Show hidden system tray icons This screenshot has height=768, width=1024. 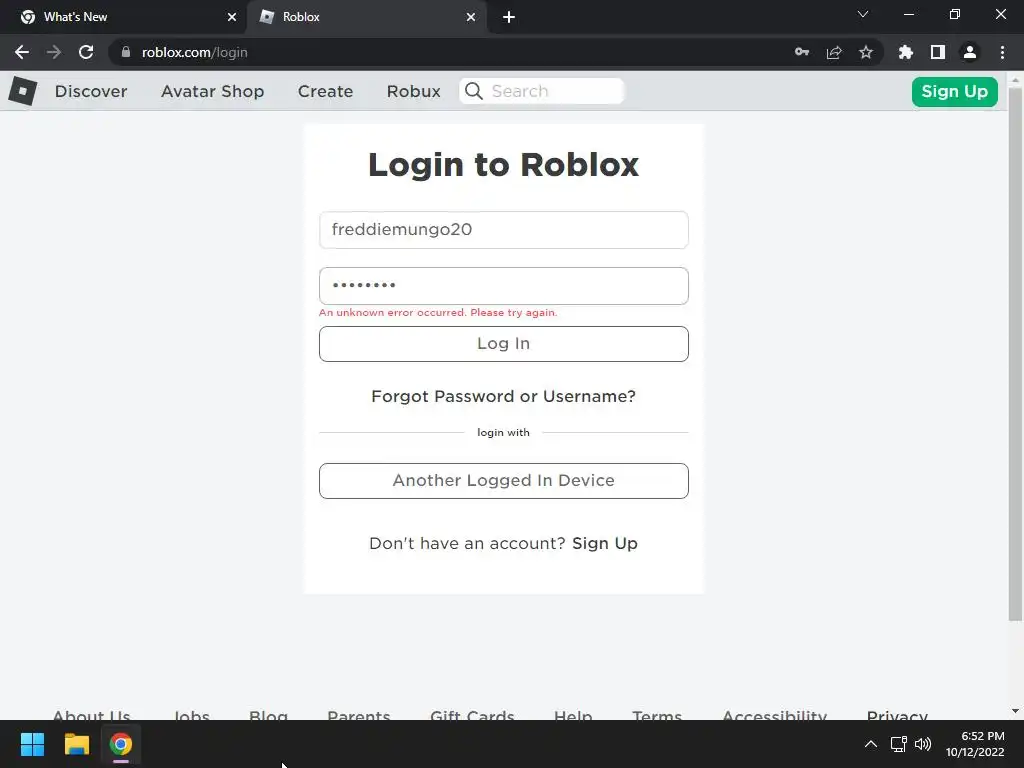[871, 744]
